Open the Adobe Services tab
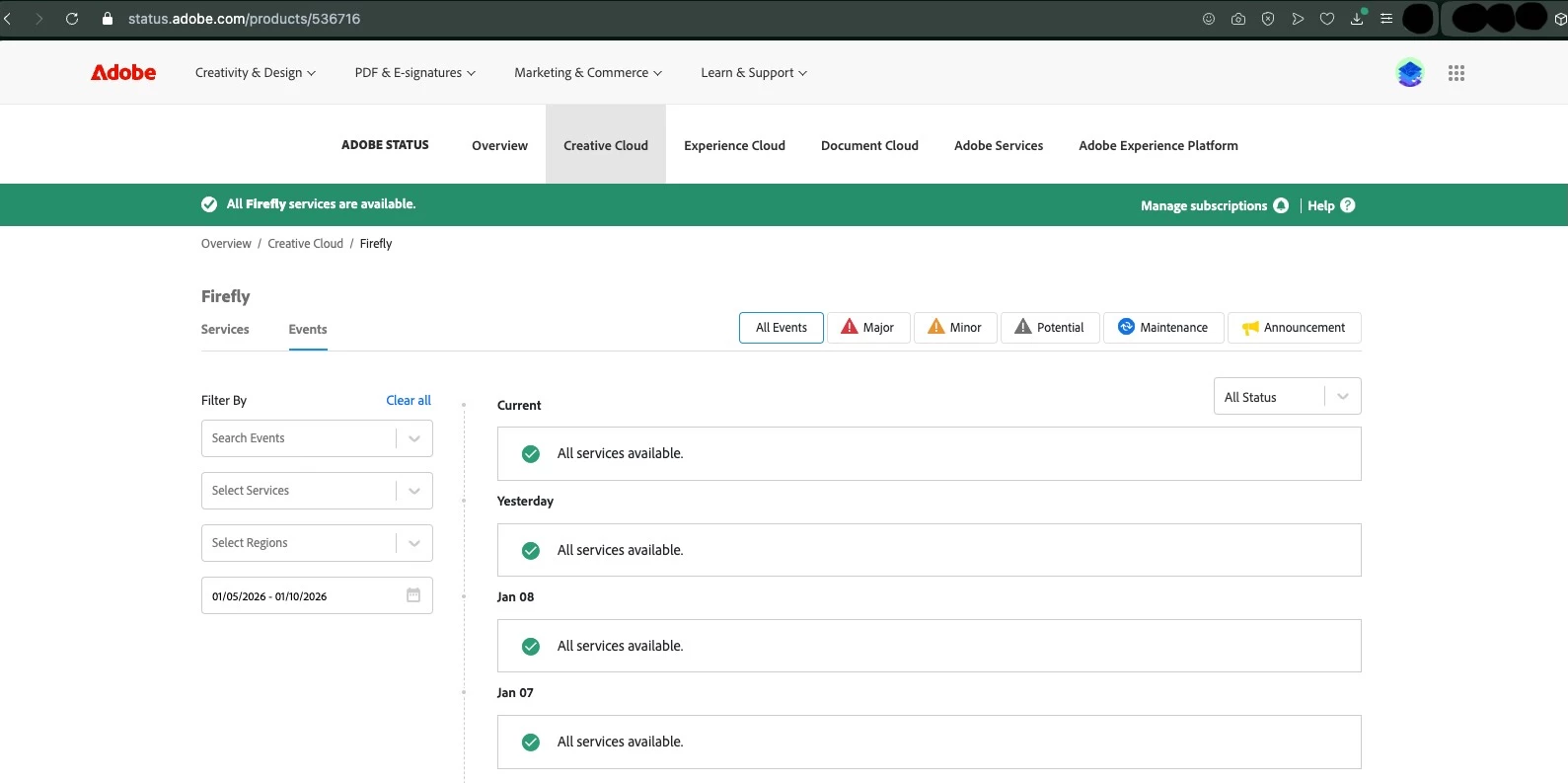 999,145
